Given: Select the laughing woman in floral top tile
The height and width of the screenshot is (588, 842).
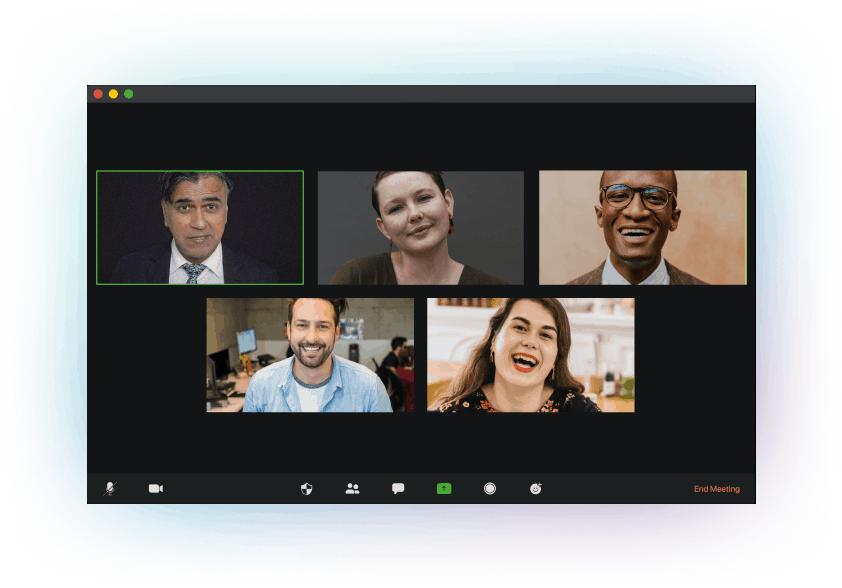Looking at the screenshot, I should 531,355.
